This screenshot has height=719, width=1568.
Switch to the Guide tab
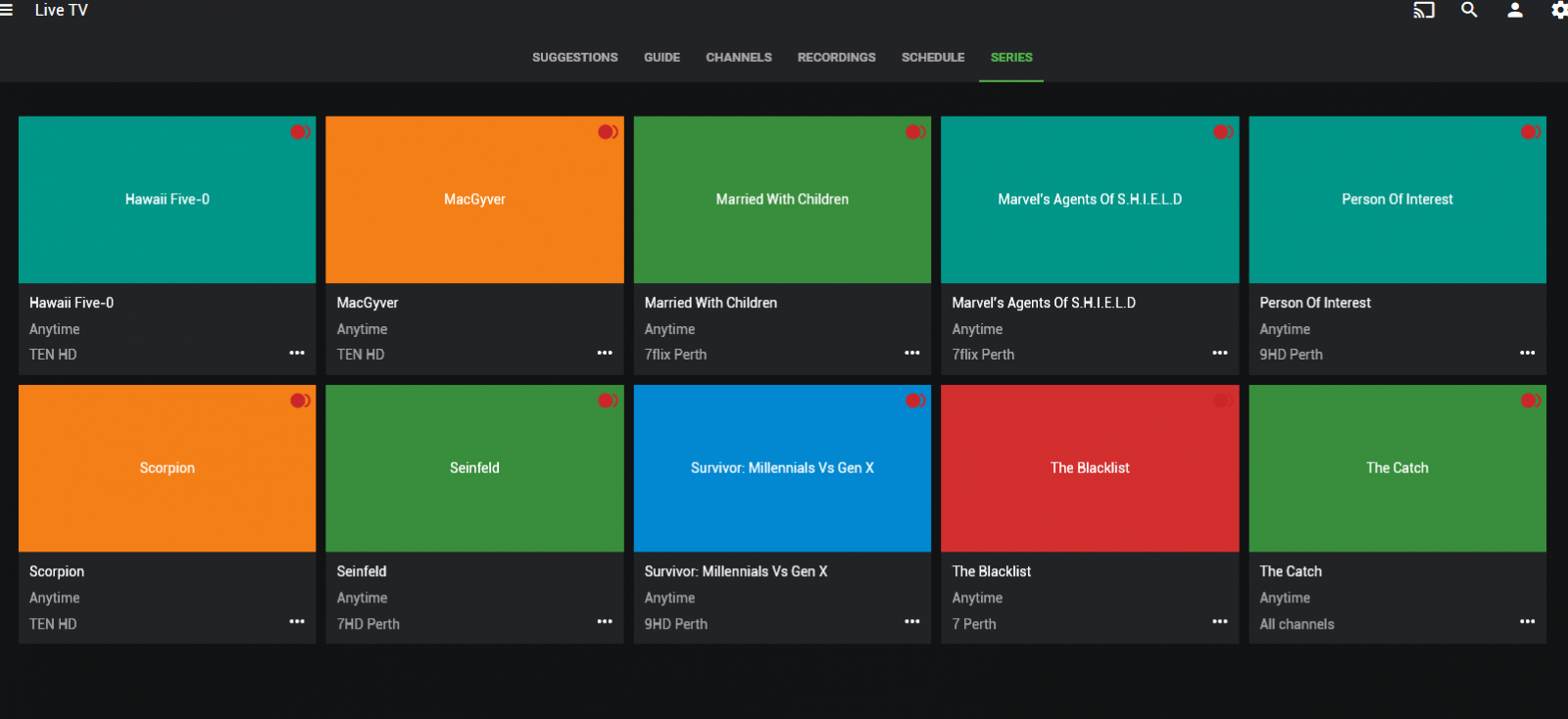pos(661,58)
